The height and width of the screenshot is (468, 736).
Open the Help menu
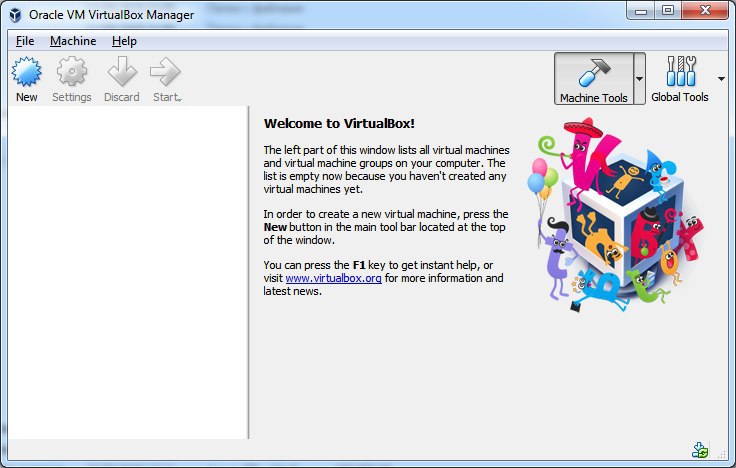124,41
